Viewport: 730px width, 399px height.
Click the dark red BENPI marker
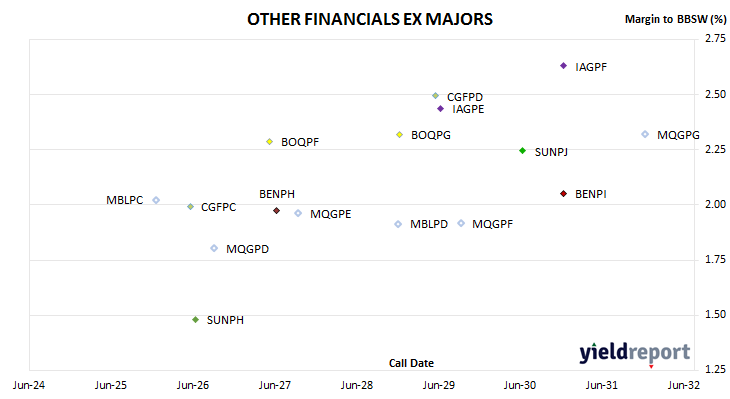click(x=563, y=194)
